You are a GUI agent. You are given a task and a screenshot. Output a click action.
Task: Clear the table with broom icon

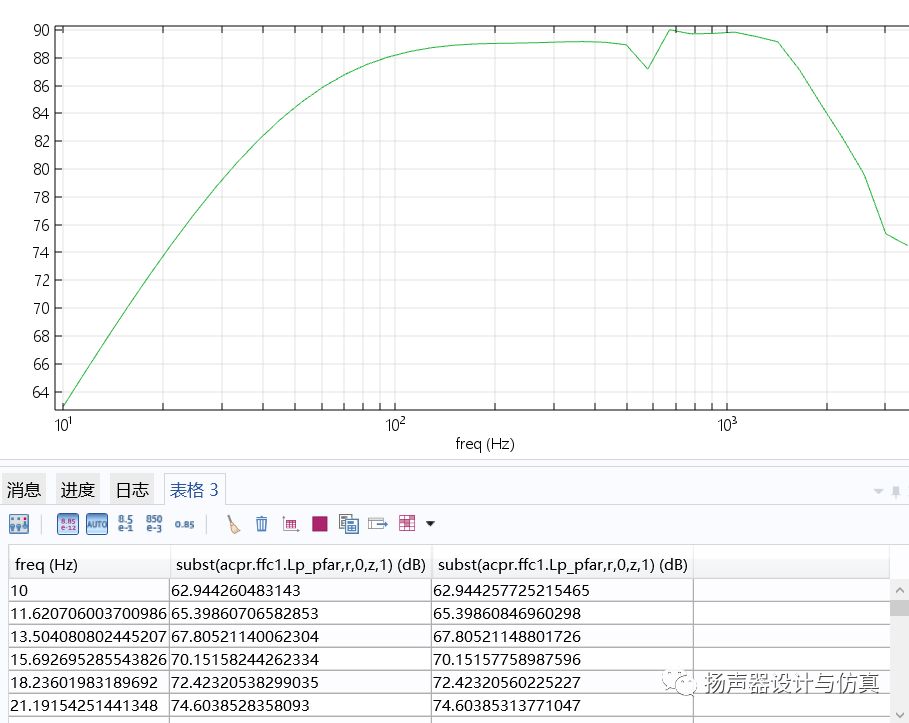[233, 523]
